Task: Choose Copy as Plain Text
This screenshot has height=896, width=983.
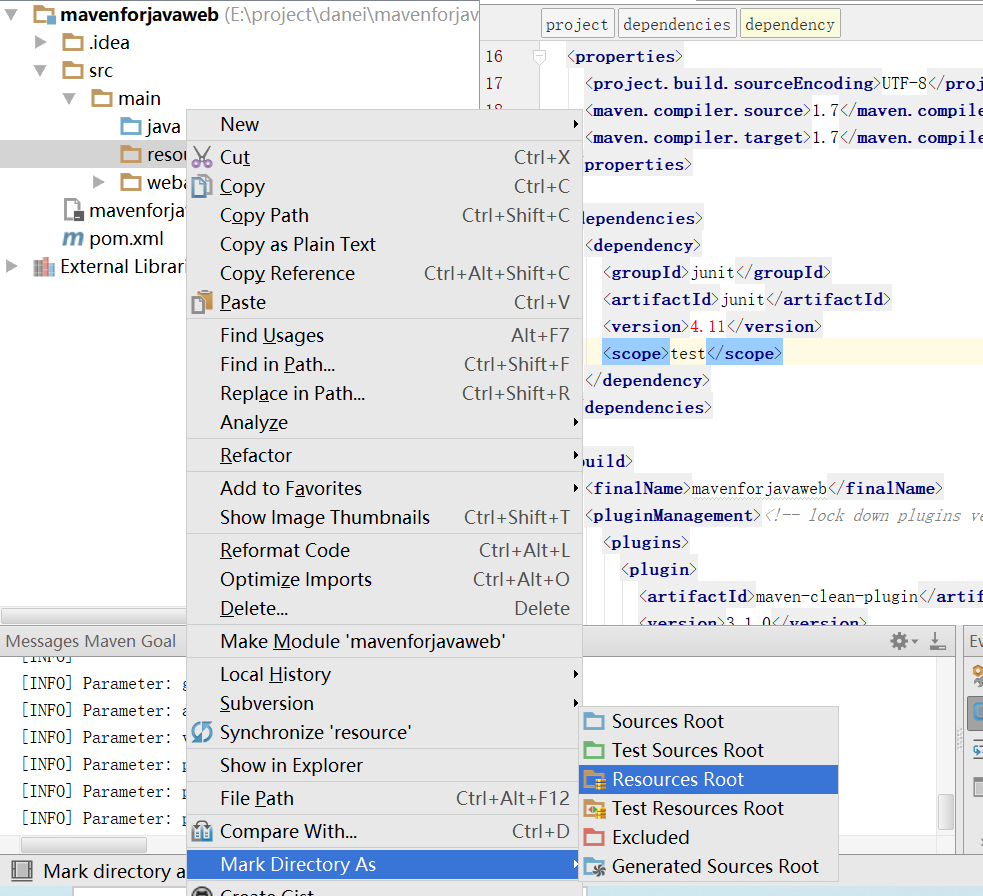Action: point(384,244)
